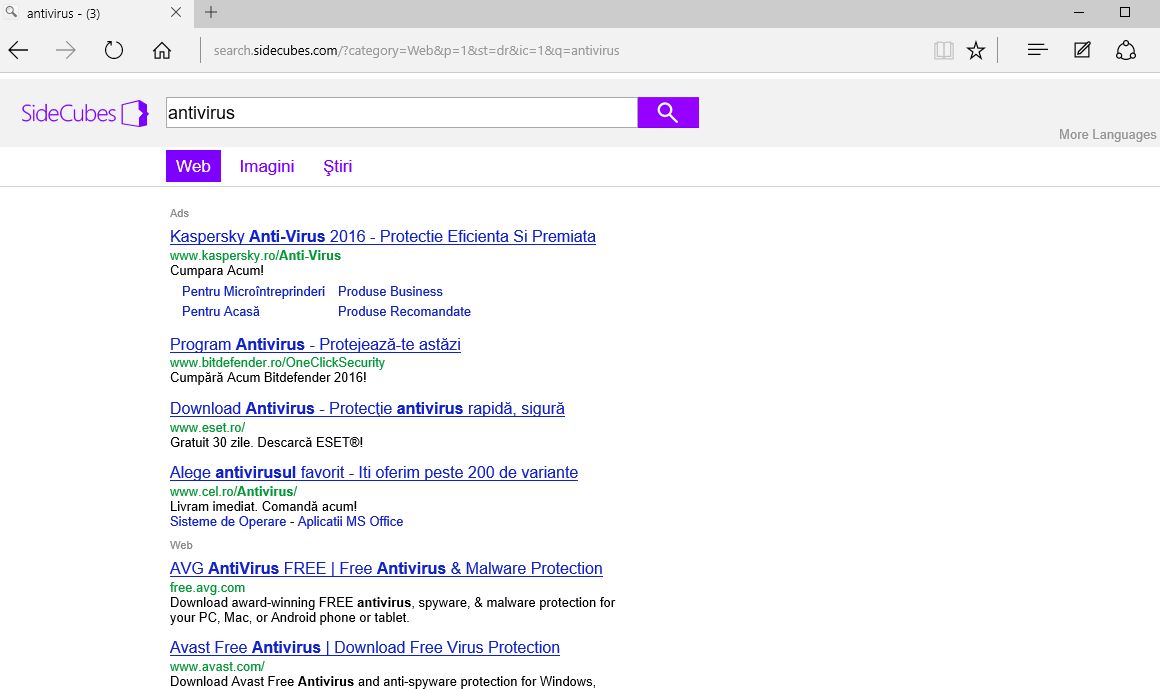
Task: Click www.avast.com/ URL
Action: (x=217, y=666)
